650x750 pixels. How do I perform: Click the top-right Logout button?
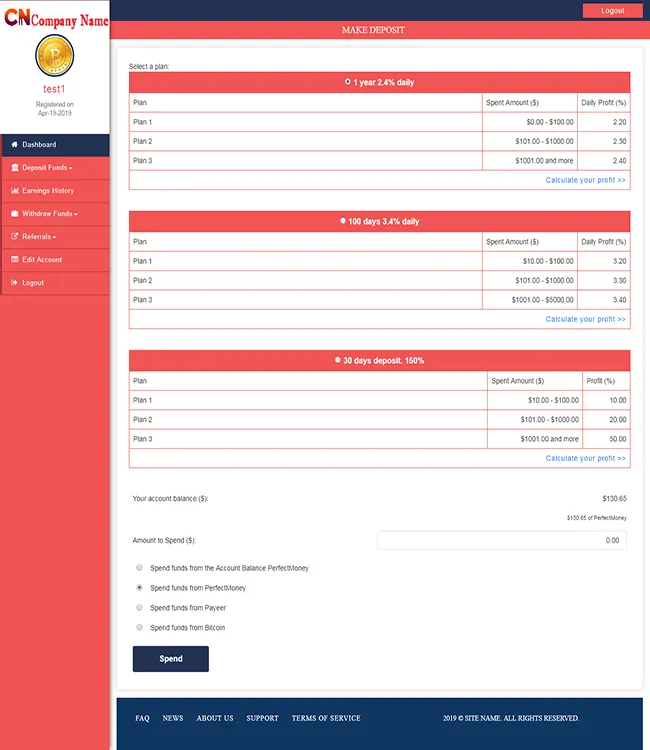(612, 11)
